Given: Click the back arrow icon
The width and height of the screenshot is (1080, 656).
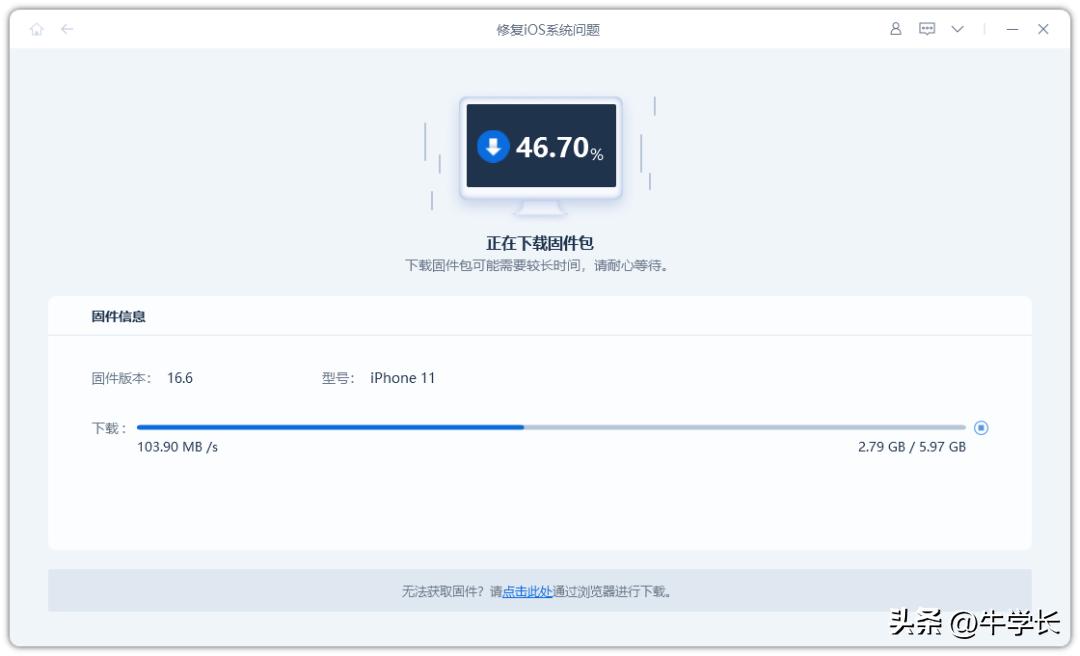Looking at the screenshot, I should (x=67, y=30).
